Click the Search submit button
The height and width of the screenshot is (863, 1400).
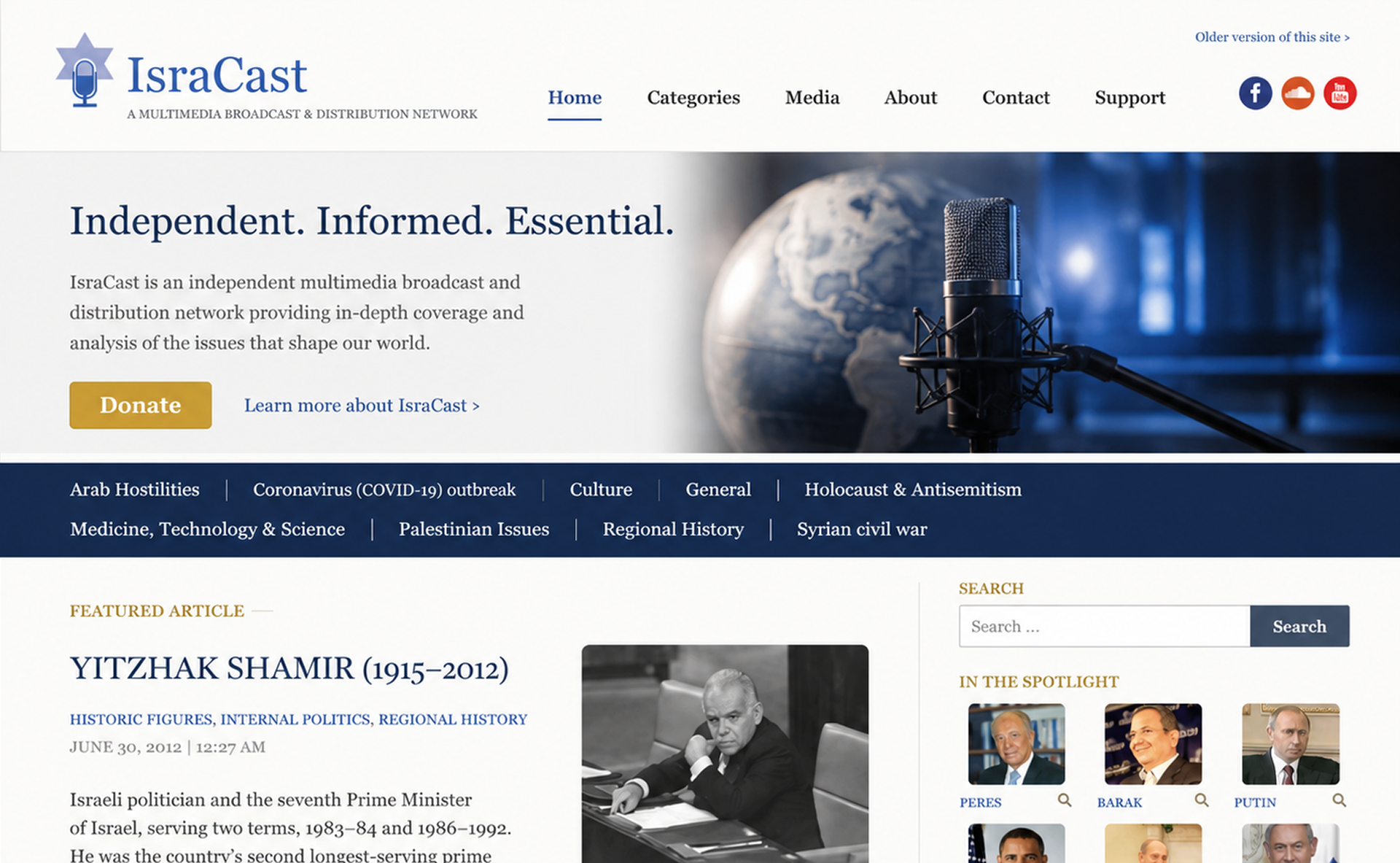click(1299, 626)
